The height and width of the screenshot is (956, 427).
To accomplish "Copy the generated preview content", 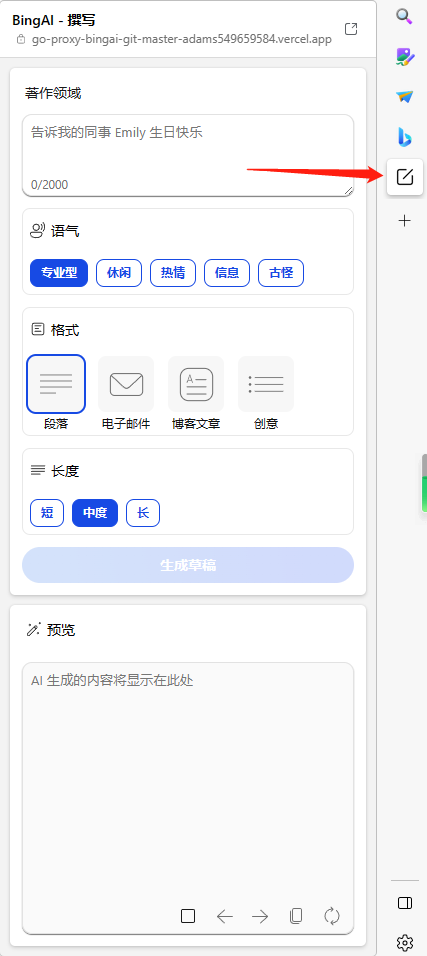I will [x=296, y=916].
